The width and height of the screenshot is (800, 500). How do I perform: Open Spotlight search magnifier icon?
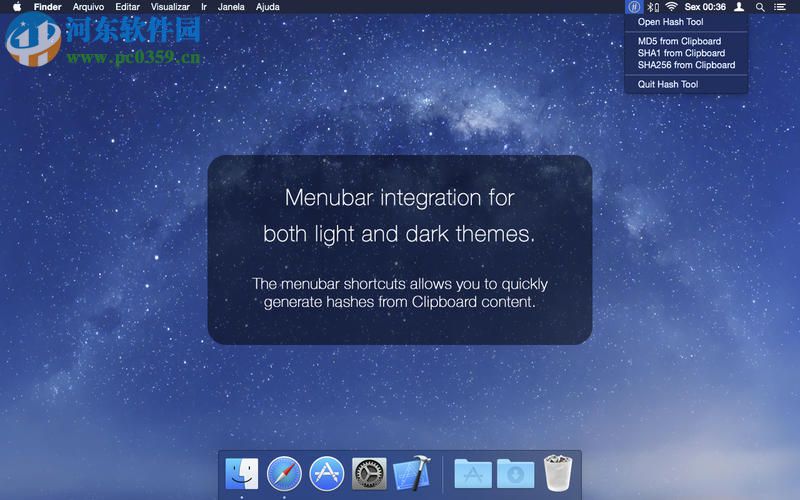[x=760, y=7]
